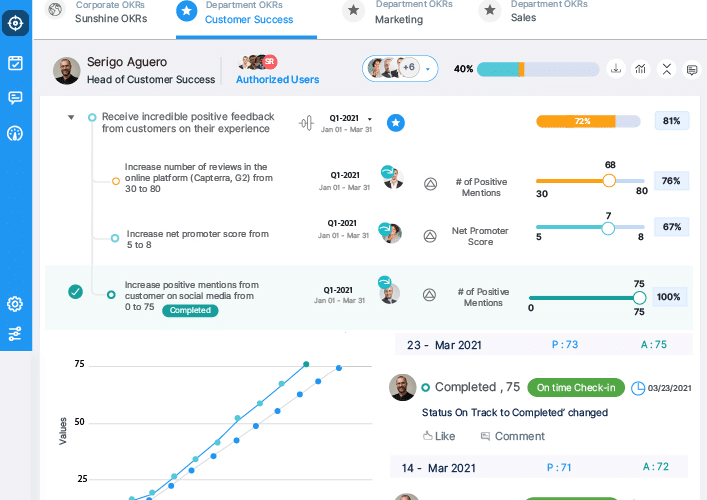Image resolution: width=707 pixels, height=500 pixels.
Task: Open the OKR target icon in sidebar
Action: [15, 22]
